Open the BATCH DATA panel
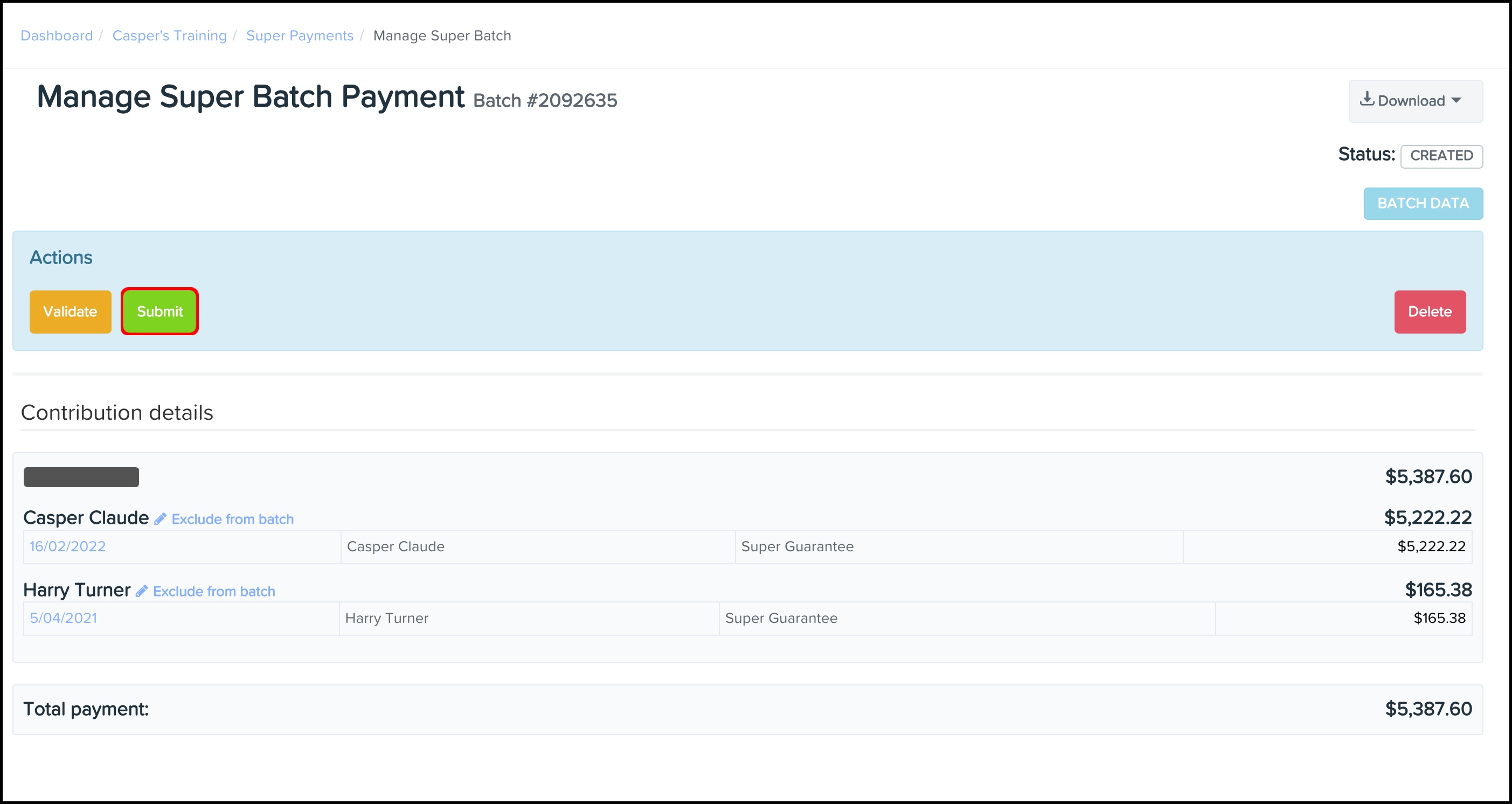The height and width of the screenshot is (804, 1512). point(1422,203)
